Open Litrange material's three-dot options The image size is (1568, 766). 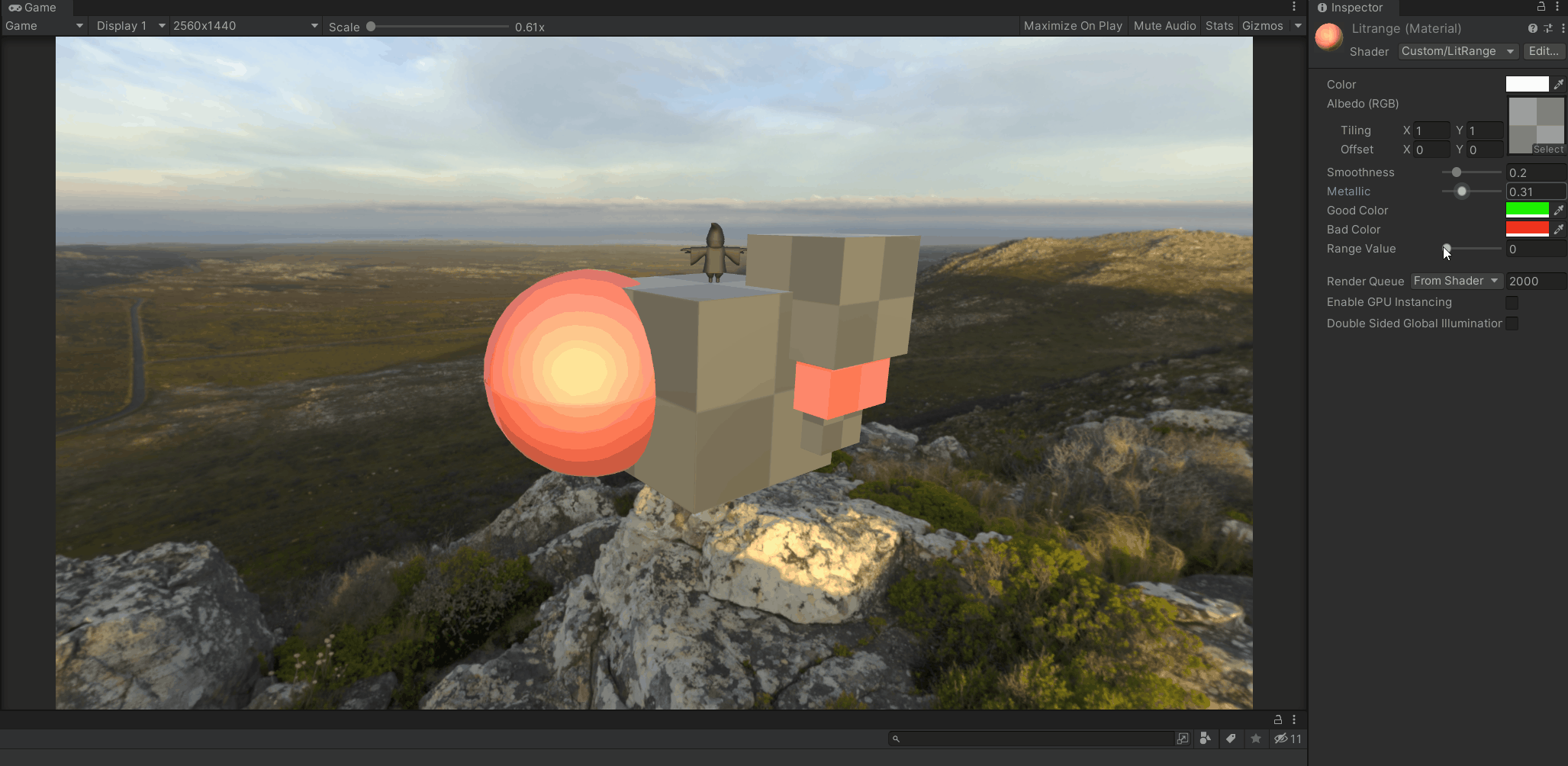tap(1563, 28)
